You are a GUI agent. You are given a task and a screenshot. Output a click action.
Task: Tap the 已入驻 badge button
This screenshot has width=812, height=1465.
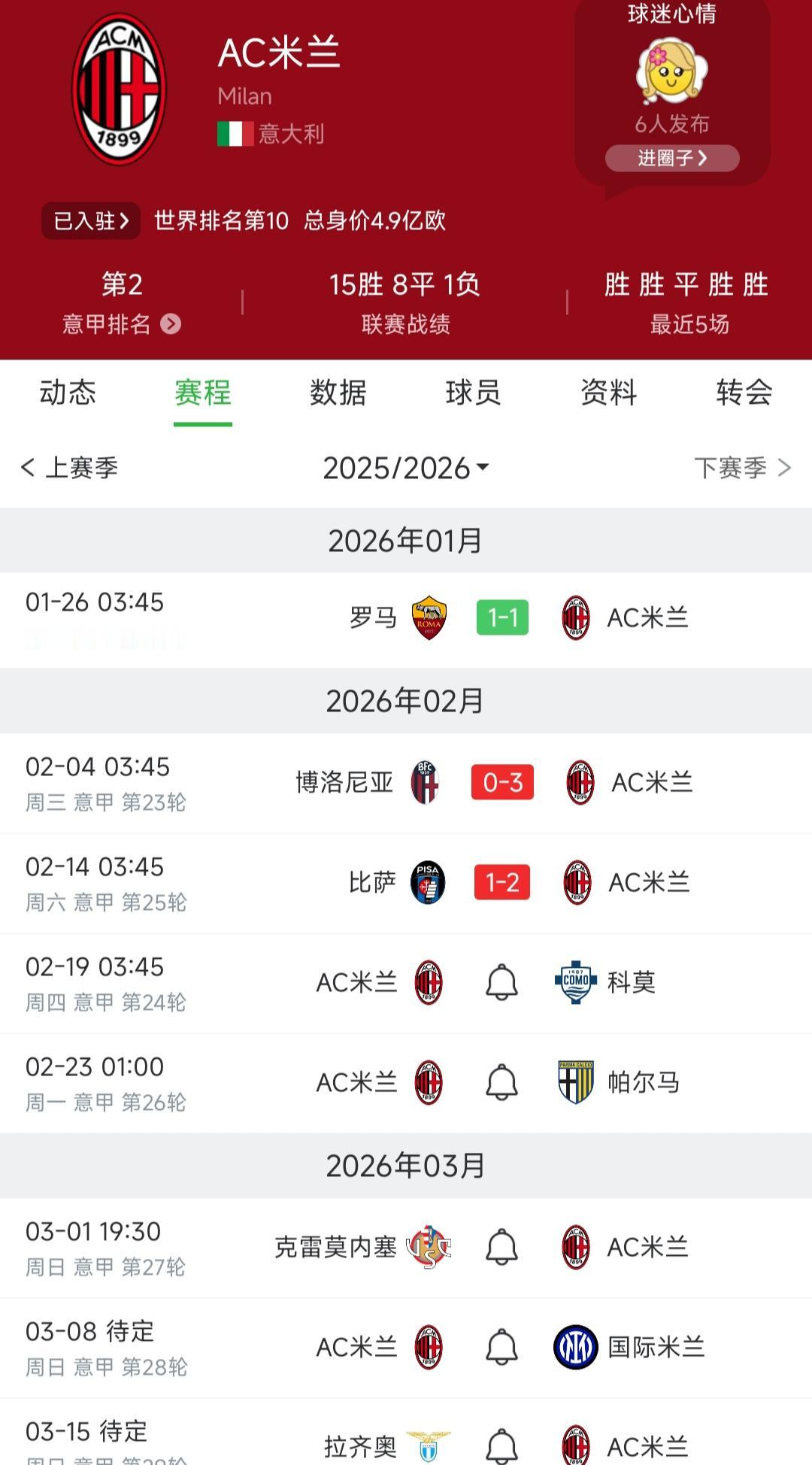point(91,220)
